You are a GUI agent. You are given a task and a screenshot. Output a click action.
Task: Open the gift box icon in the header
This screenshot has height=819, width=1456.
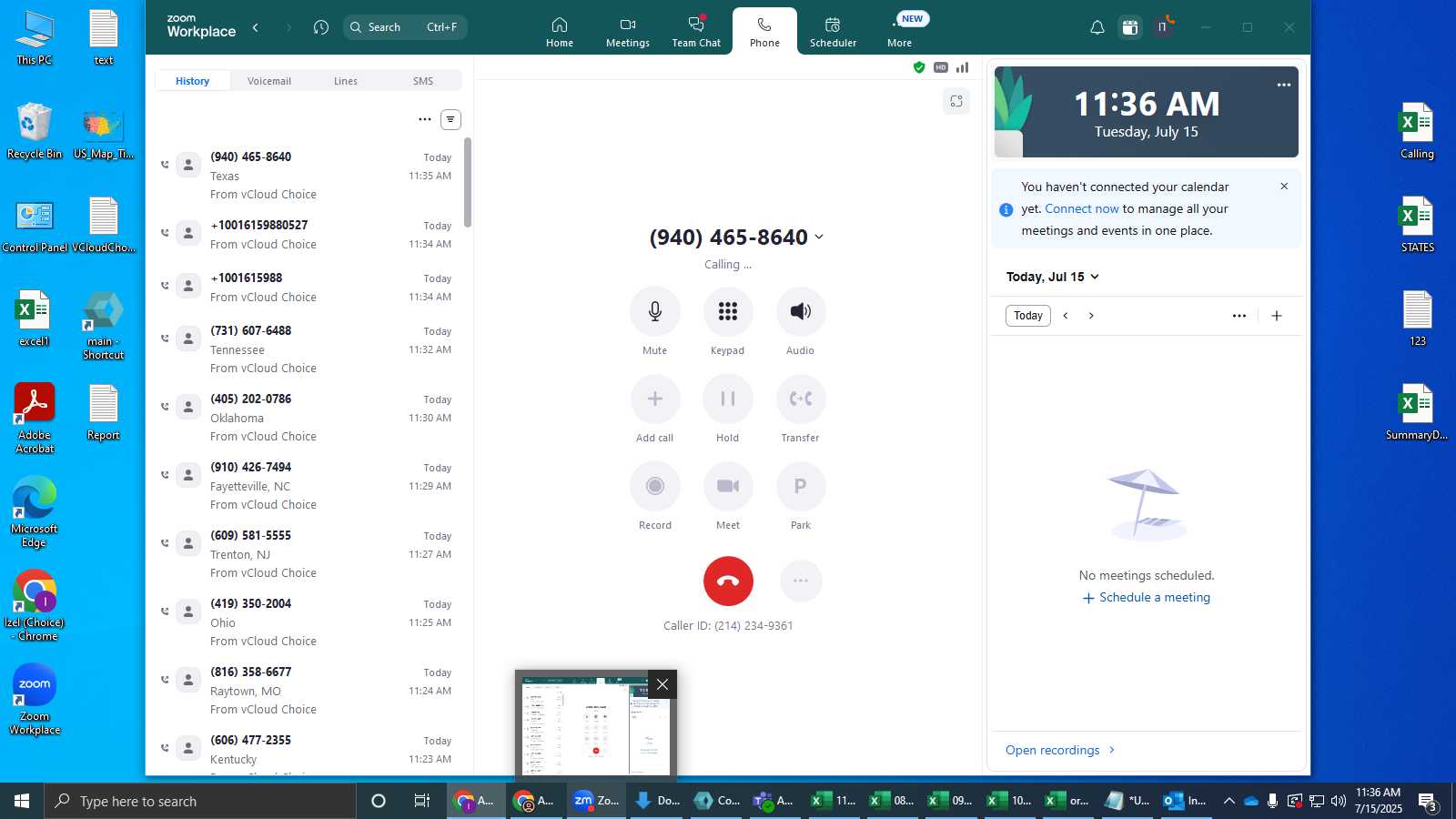[x=1130, y=27]
